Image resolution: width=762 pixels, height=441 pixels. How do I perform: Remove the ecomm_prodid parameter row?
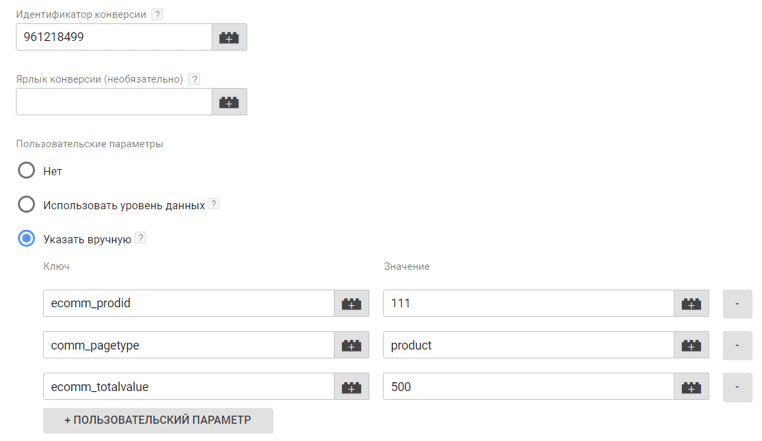coord(737,303)
